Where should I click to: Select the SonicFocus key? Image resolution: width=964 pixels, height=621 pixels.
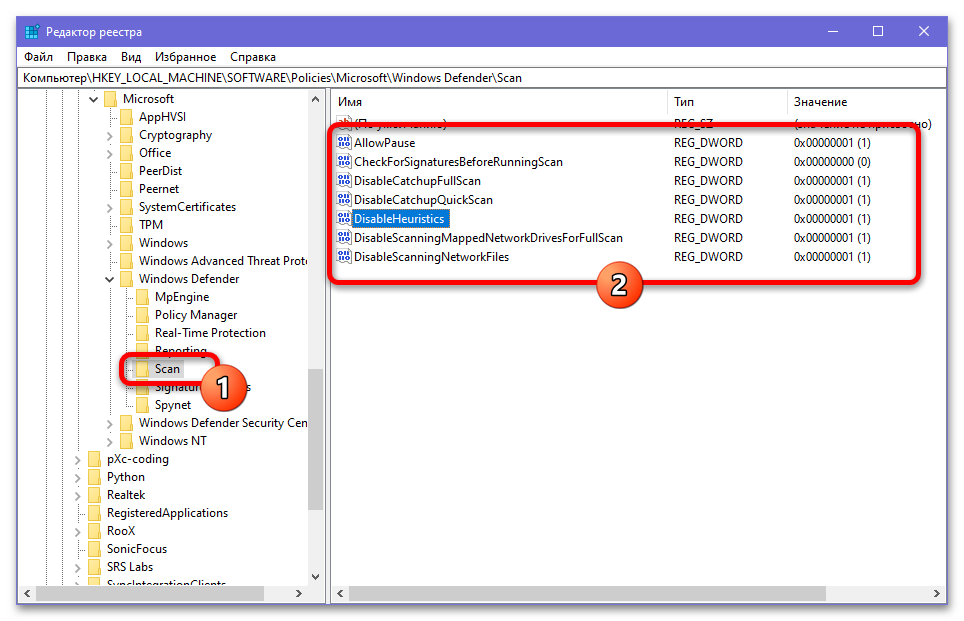(x=136, y=549)
